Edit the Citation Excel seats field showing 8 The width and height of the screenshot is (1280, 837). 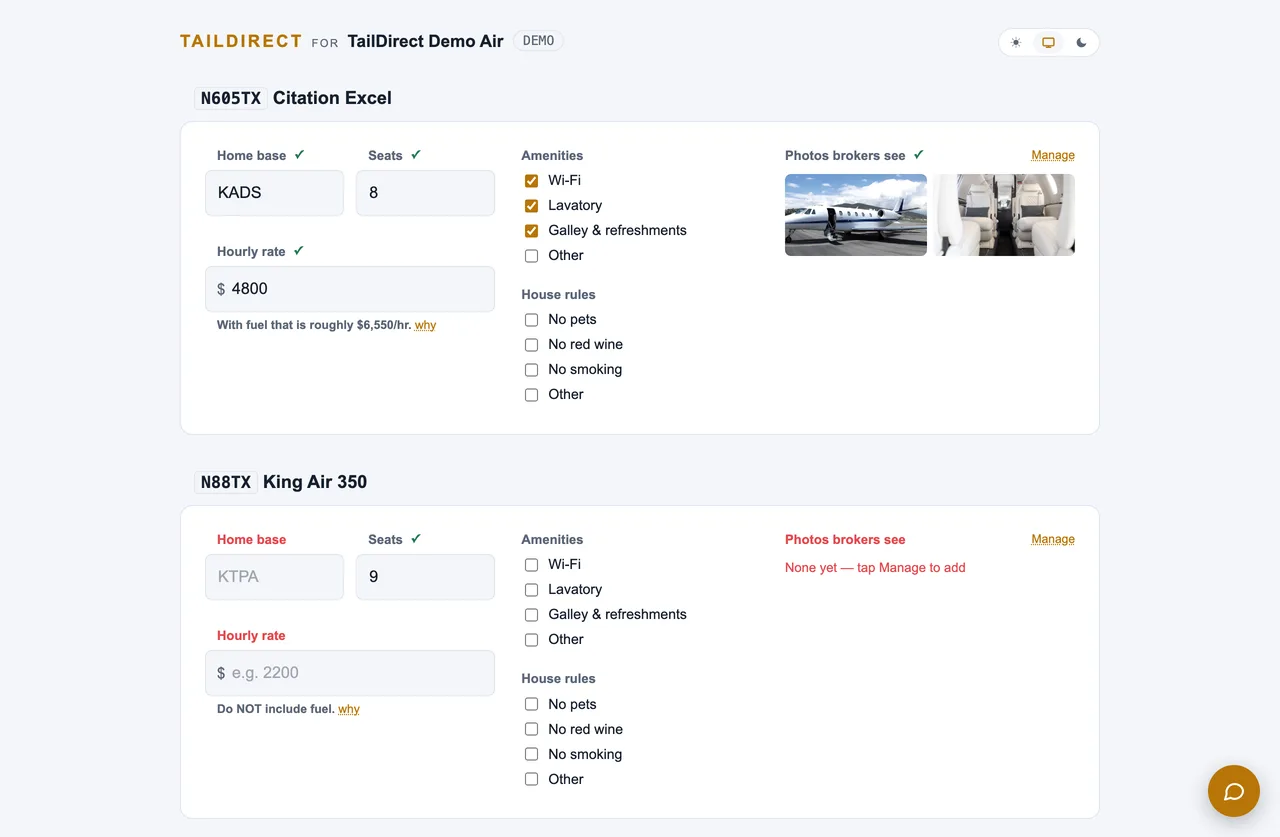pos(425,193)
